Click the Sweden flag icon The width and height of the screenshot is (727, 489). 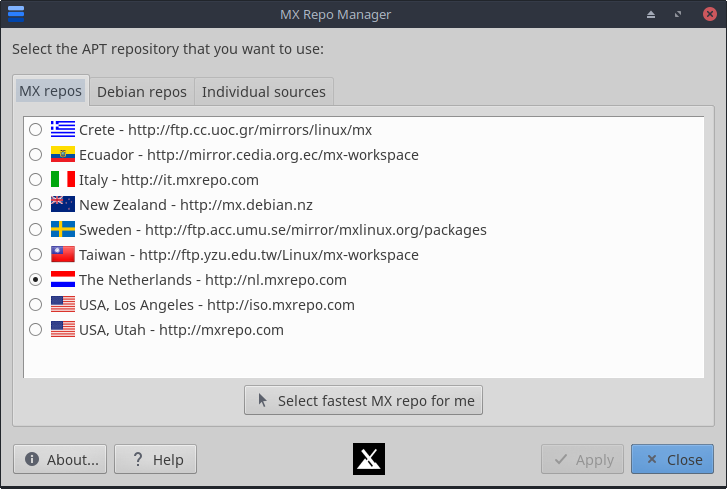tap(63, 229)
